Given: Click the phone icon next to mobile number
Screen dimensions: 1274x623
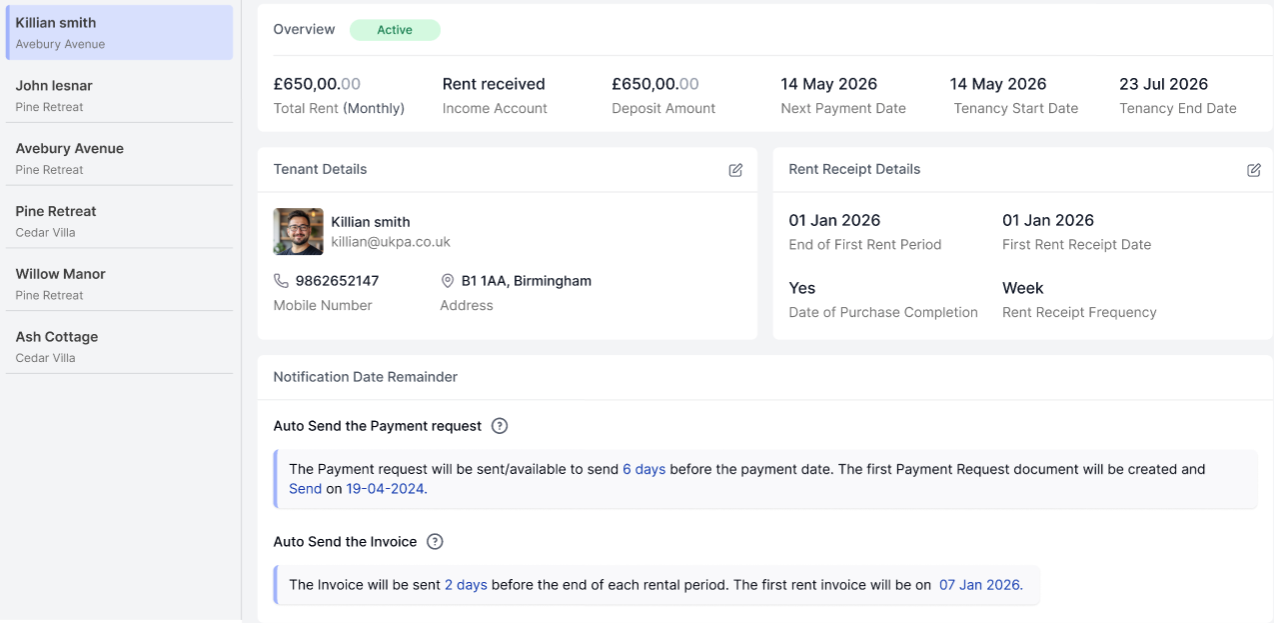Looking at the screenshot, I should (281, 281).
